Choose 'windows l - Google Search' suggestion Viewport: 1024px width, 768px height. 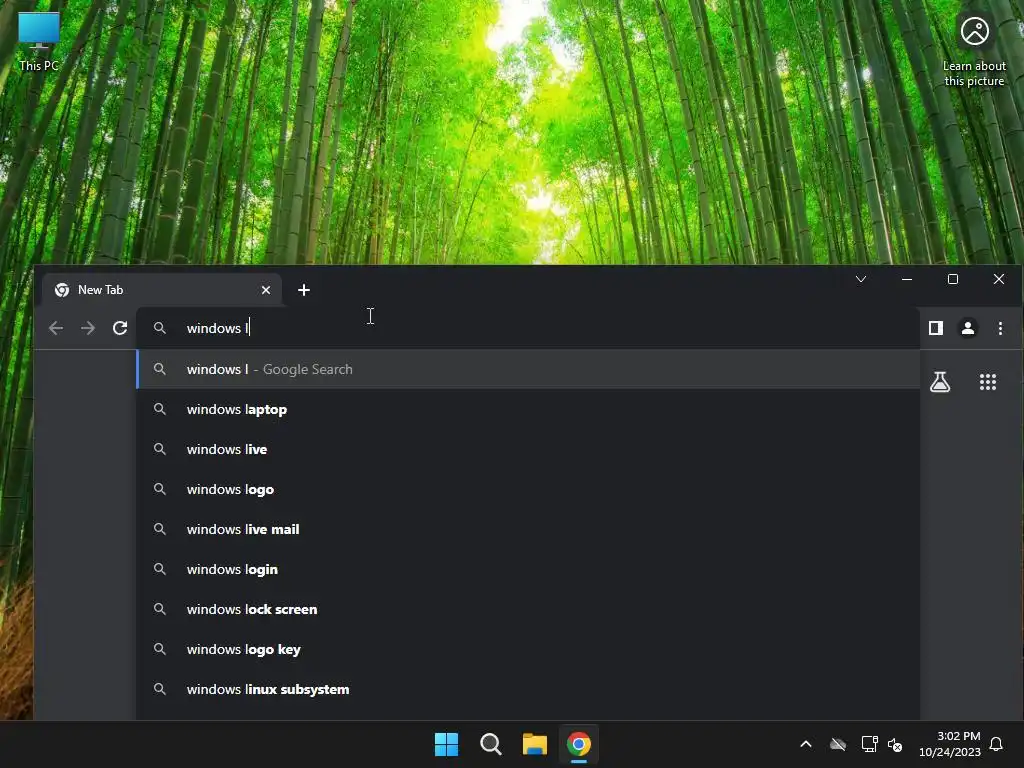click(x=528, y=369)
